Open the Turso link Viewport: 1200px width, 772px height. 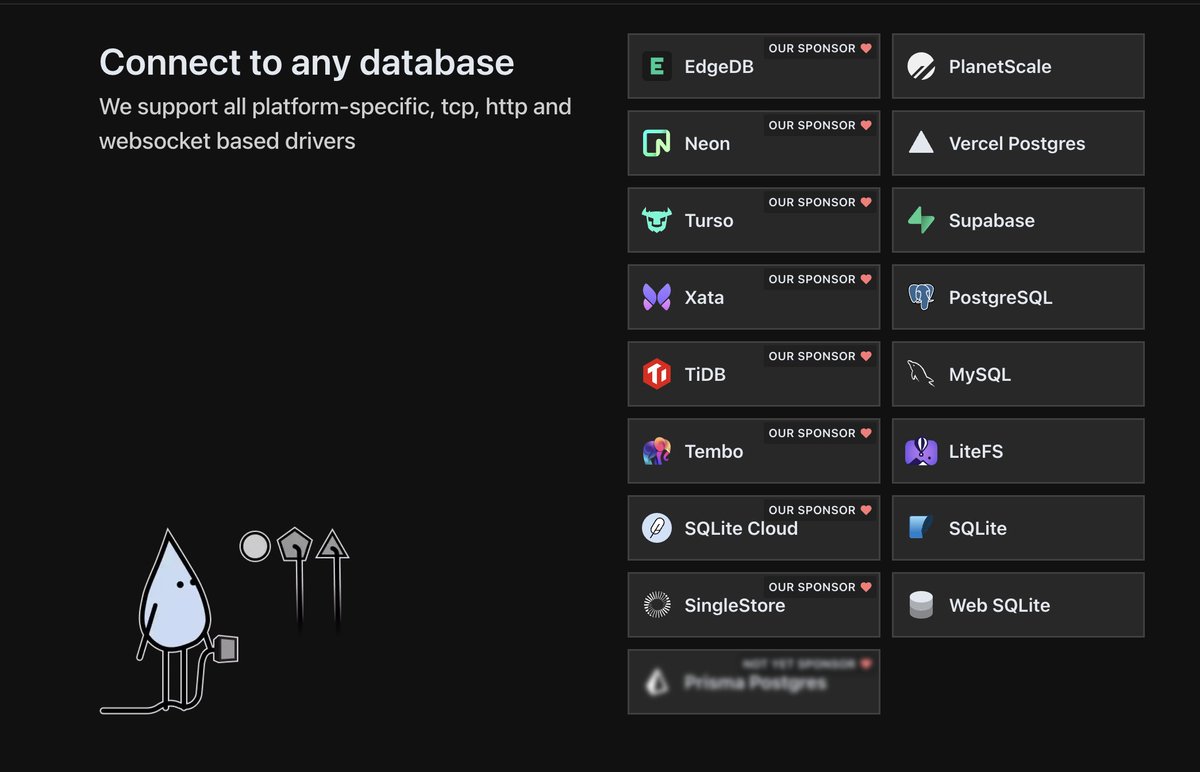tap(754, 221)
